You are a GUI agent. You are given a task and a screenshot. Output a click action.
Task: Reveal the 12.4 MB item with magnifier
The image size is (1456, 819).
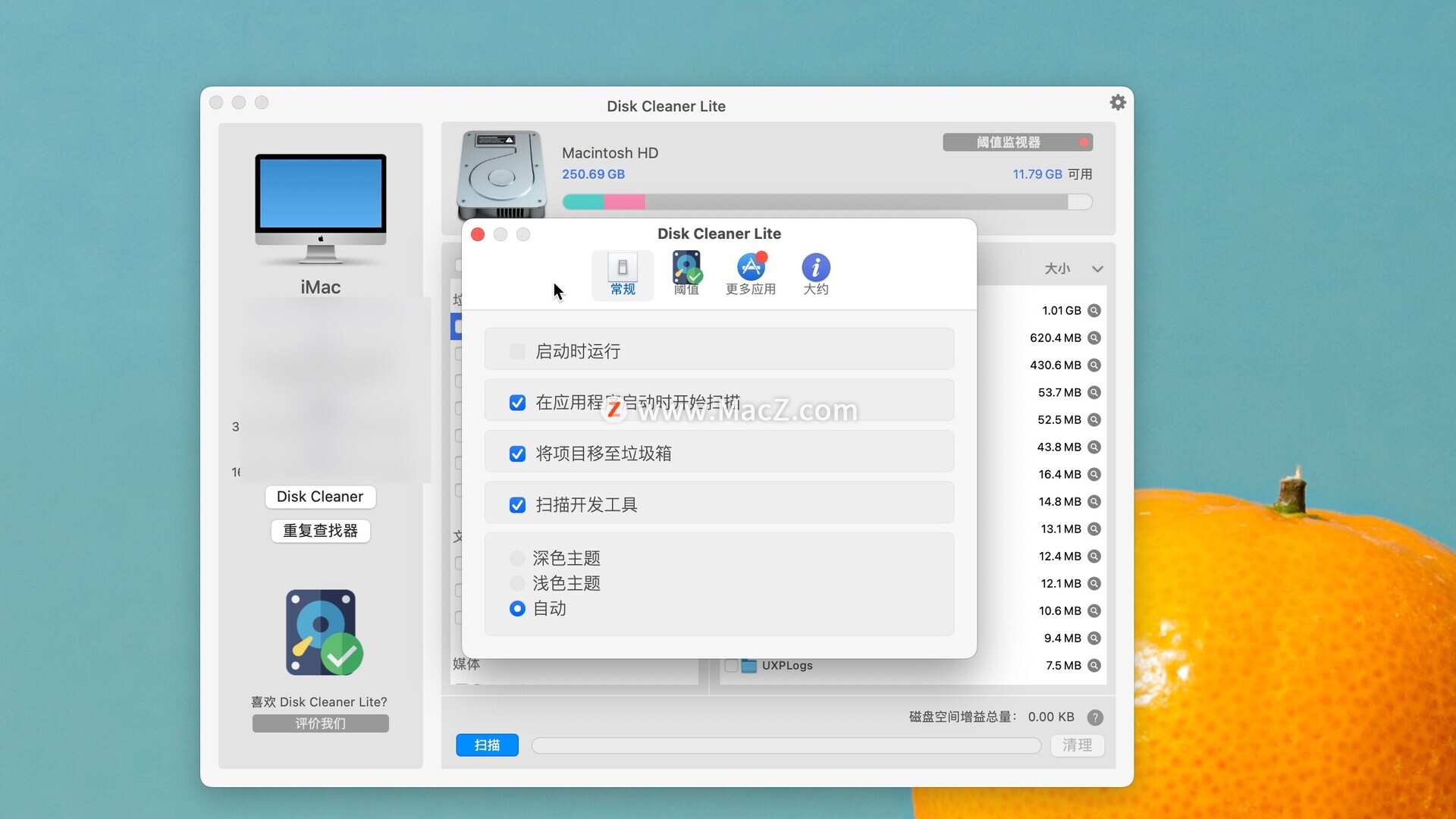pos(1094,556)
